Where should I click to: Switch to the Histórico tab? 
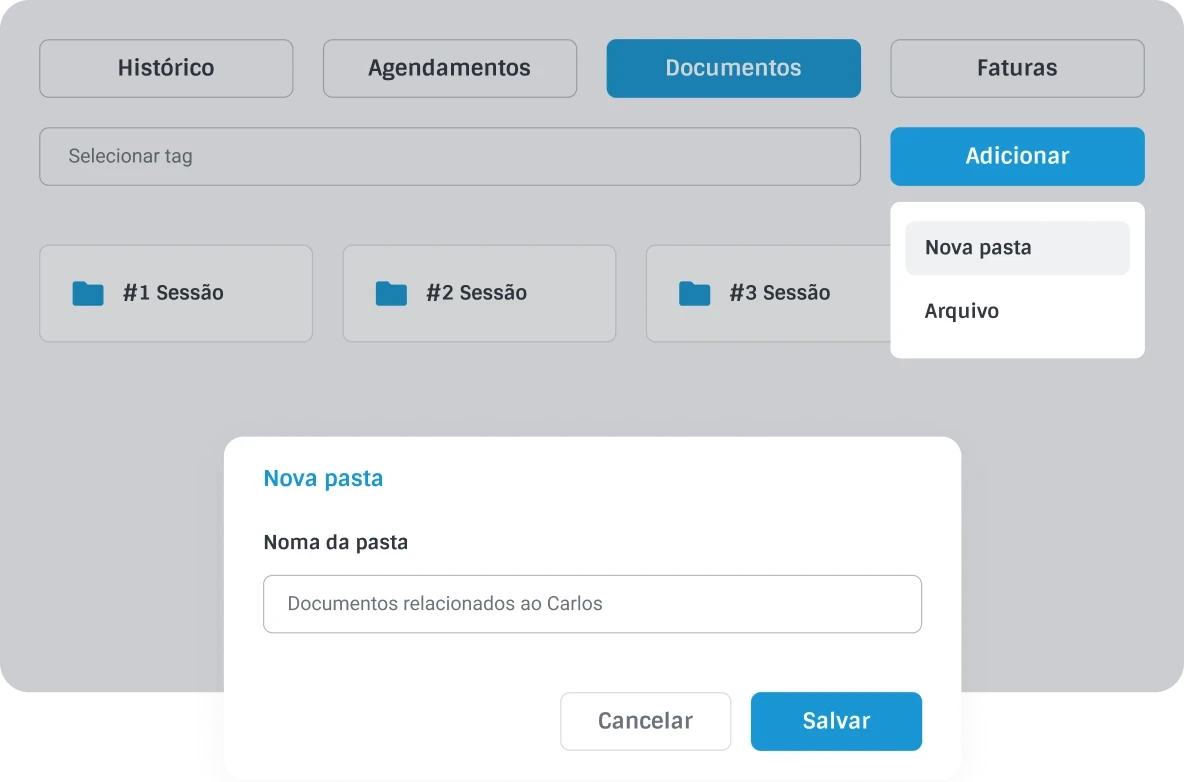point(165,68)
